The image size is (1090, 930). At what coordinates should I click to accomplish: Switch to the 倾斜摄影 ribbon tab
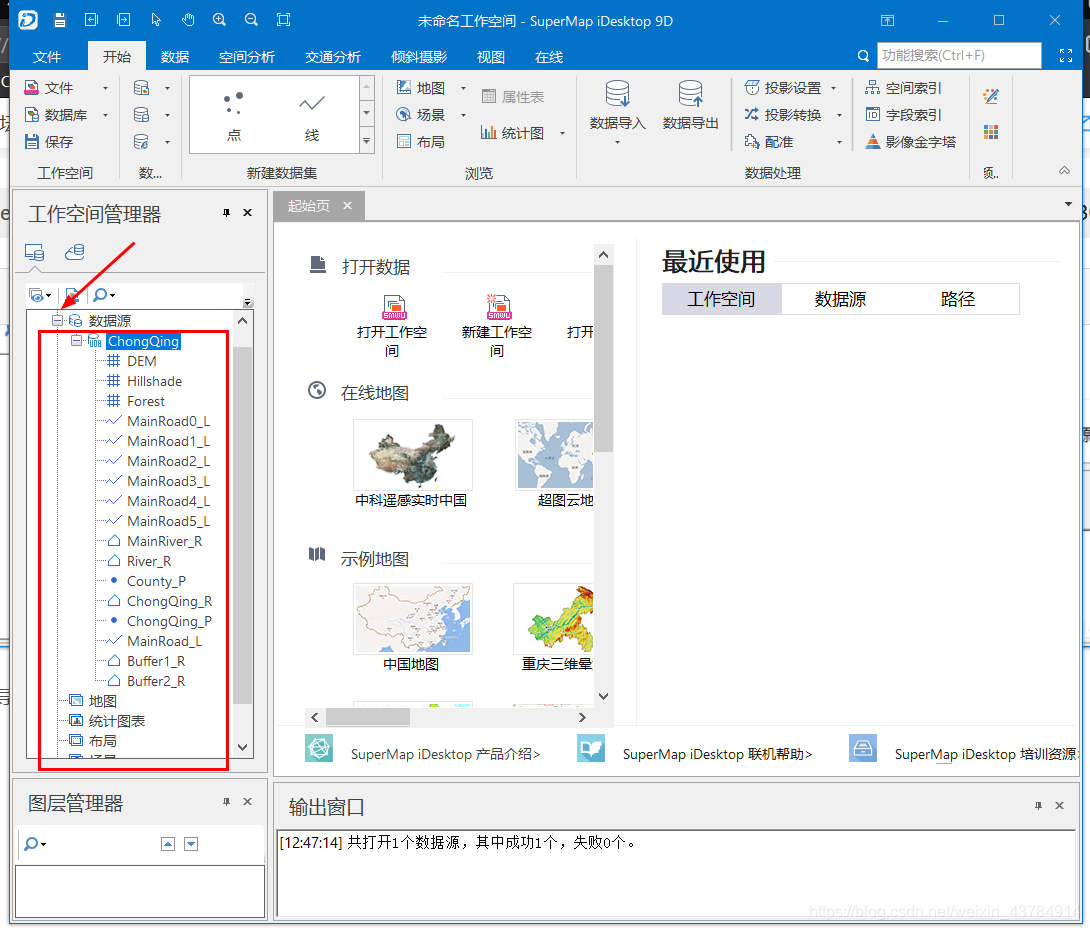pos(419,57)
